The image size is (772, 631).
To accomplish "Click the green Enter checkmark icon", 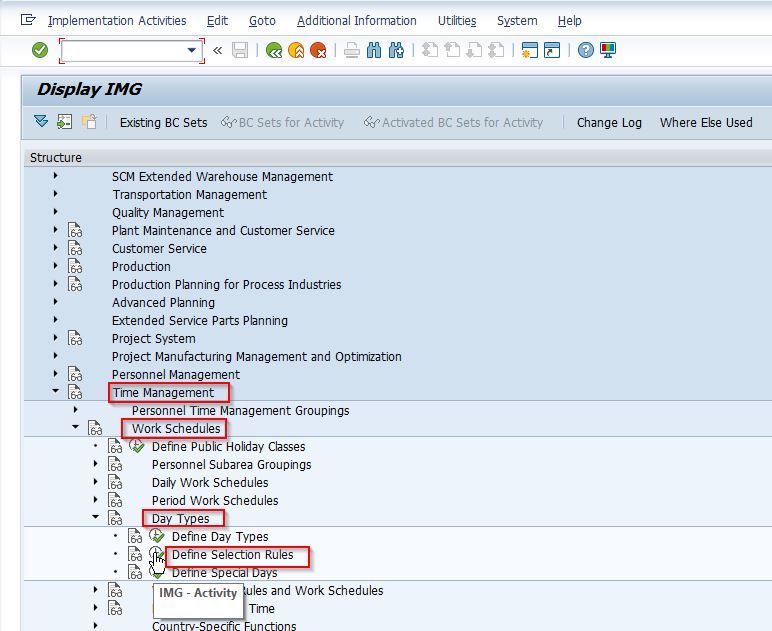I will coord(40,50).
